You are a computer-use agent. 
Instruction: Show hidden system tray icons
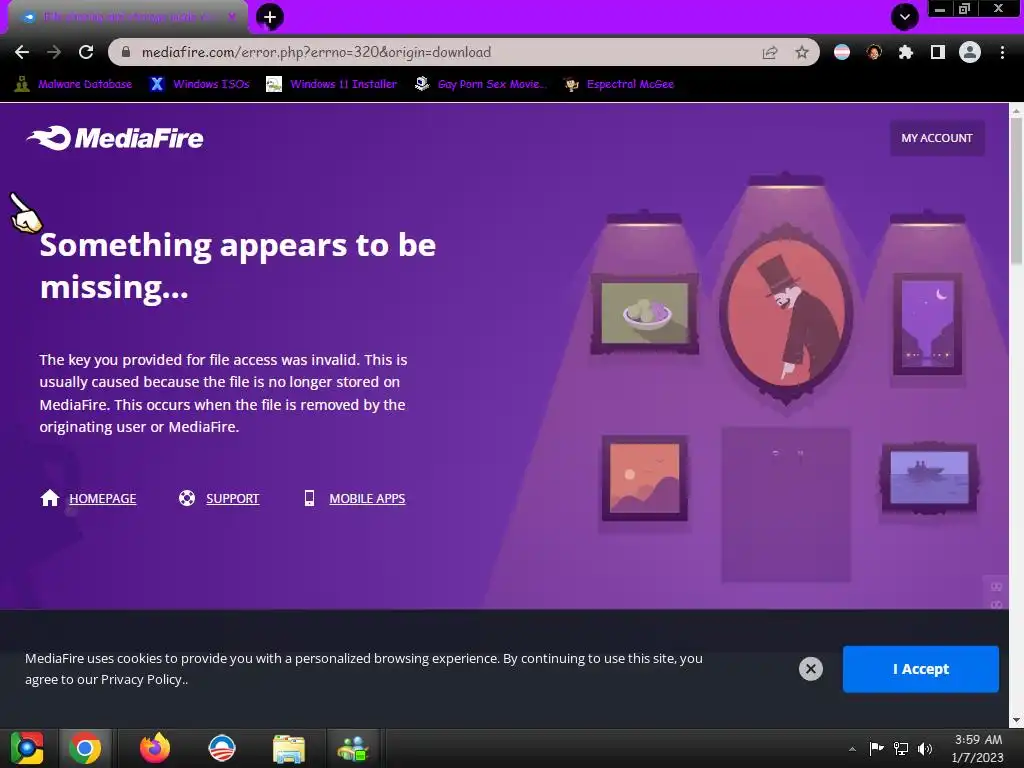(x=852, y=749)
